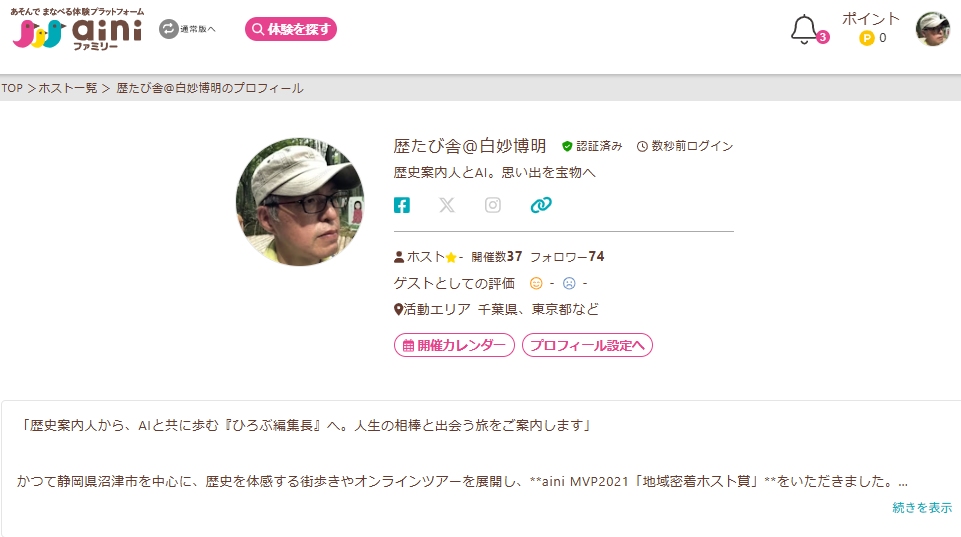Open the Instagram icon
The width and height of the screenshot is (961, 537).
[493, 205]
